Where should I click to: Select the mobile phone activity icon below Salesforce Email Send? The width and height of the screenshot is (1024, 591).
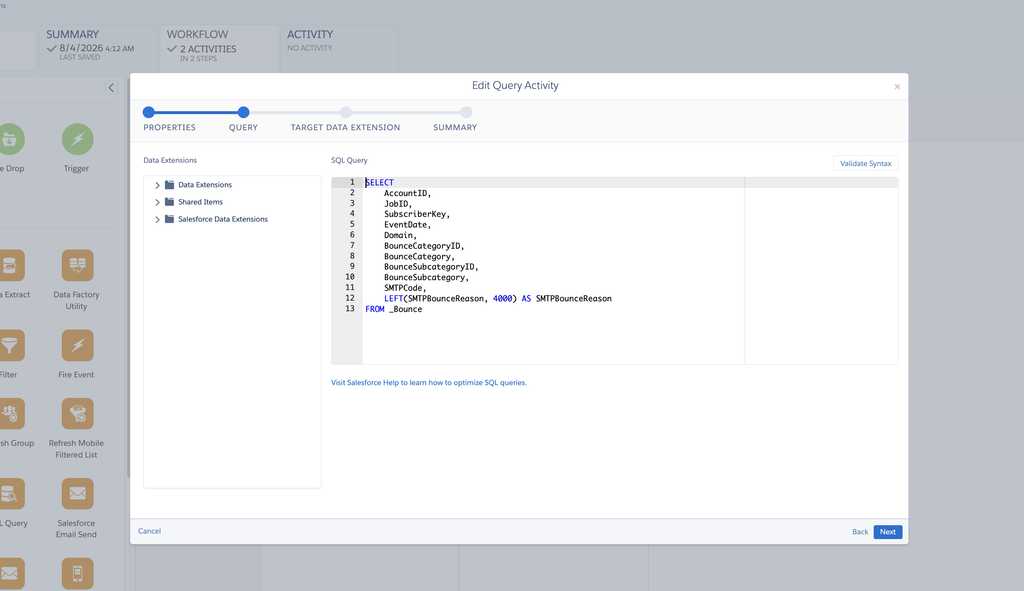pos(77,573)
